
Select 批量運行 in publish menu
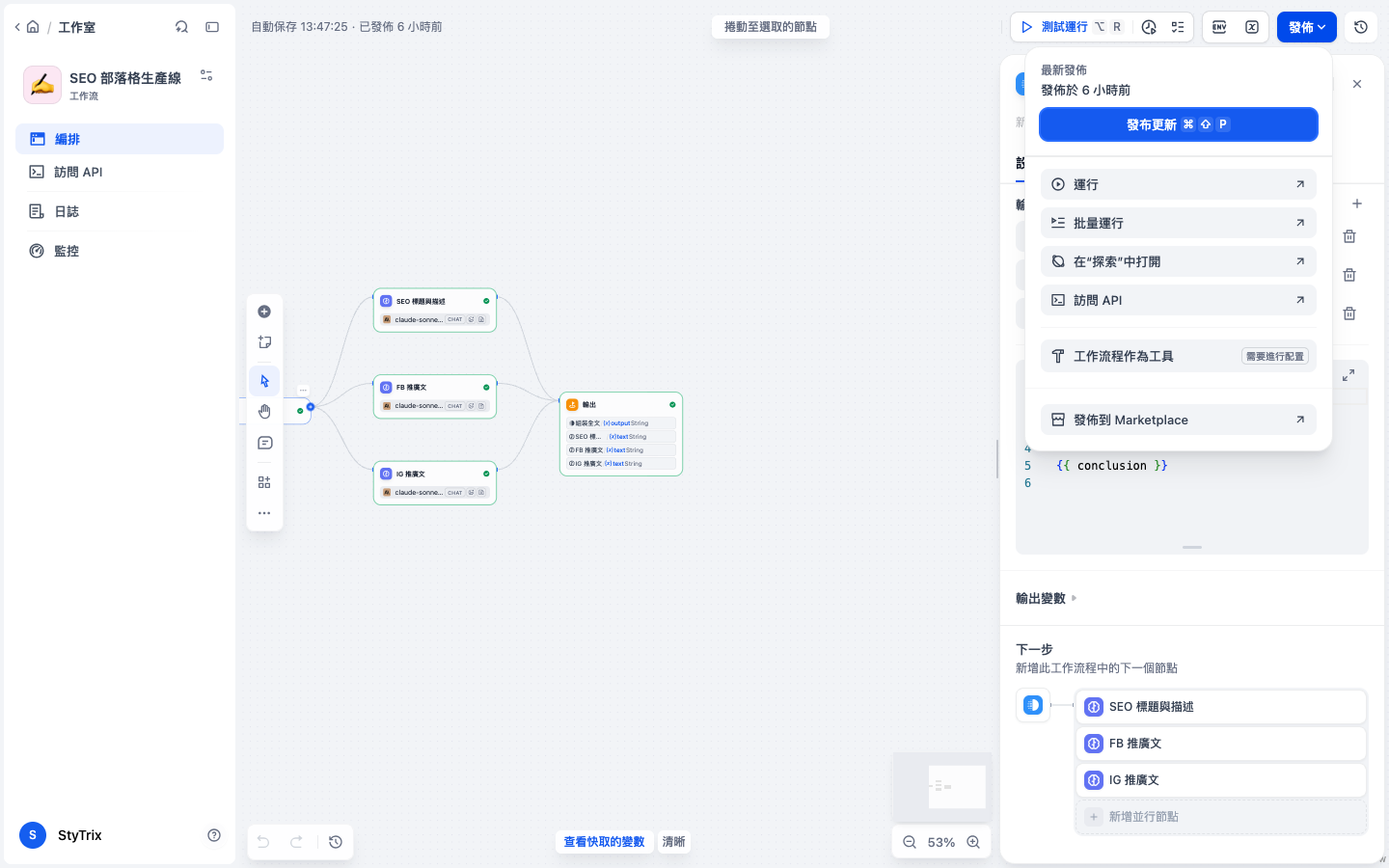(1179, 223)
